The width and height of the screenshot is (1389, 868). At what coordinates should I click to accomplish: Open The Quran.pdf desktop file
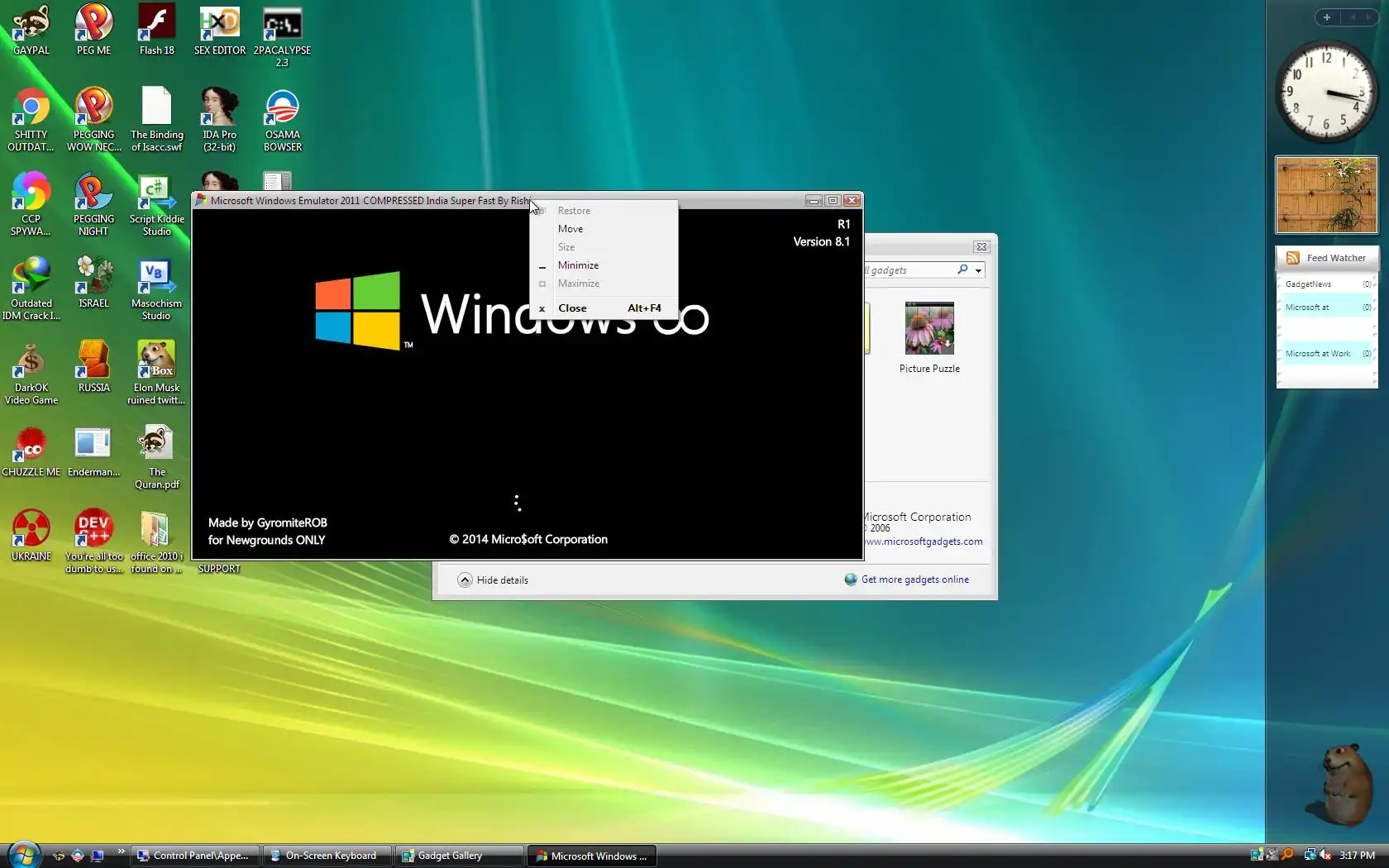tap(156, 457)
